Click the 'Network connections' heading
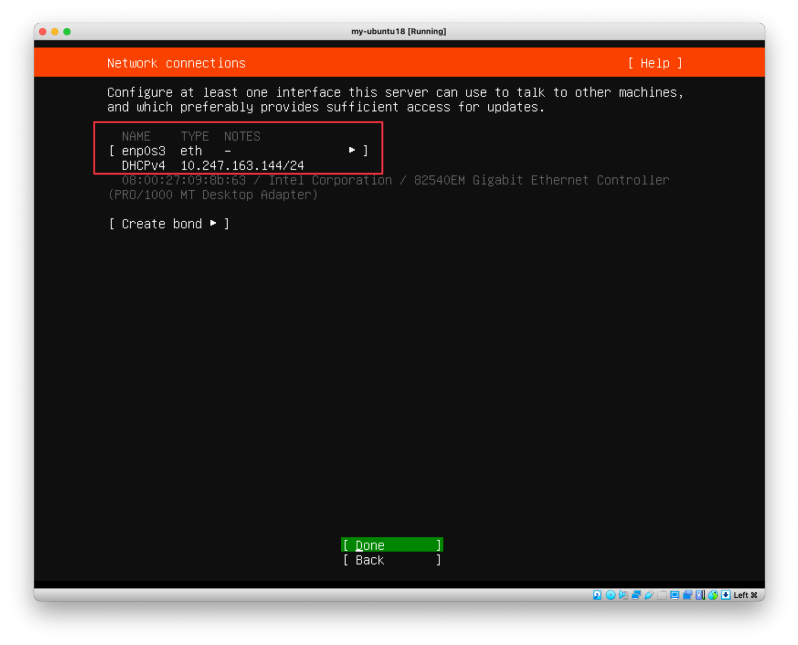Screen dimensions: 798x645 point(176,63)
